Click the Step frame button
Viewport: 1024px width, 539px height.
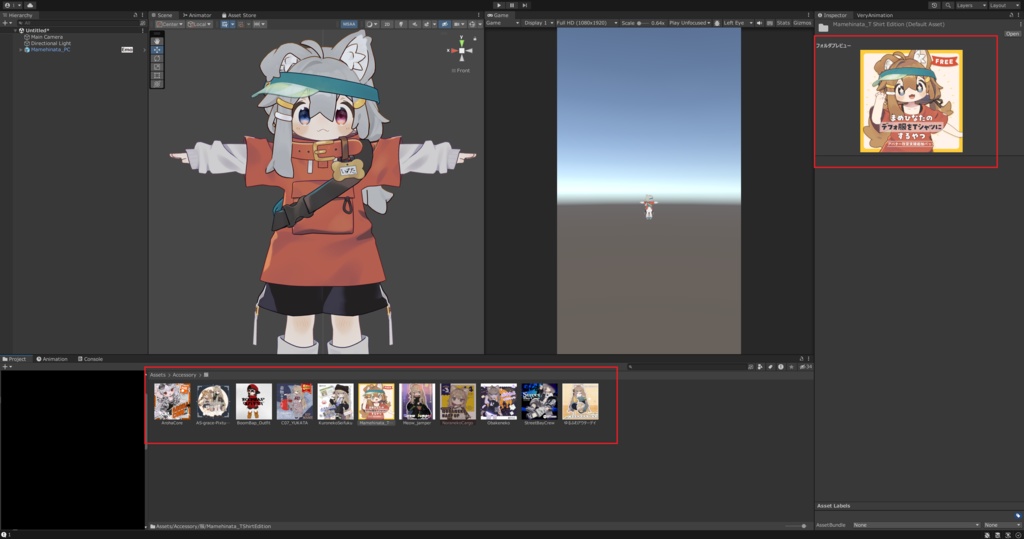[x=524, y=5]
